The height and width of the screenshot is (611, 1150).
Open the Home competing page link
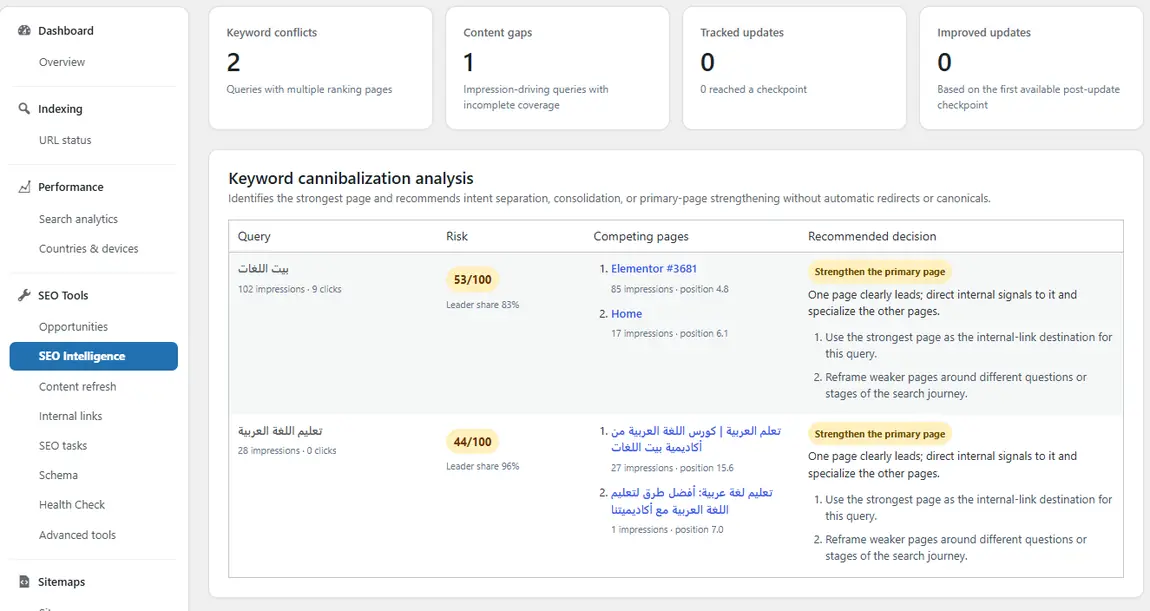[x=626, y=314]
